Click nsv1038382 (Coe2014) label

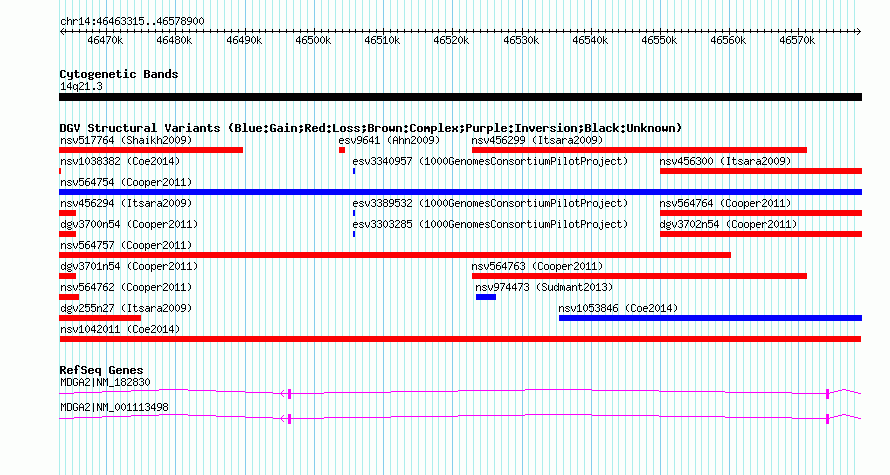[120, 161]
